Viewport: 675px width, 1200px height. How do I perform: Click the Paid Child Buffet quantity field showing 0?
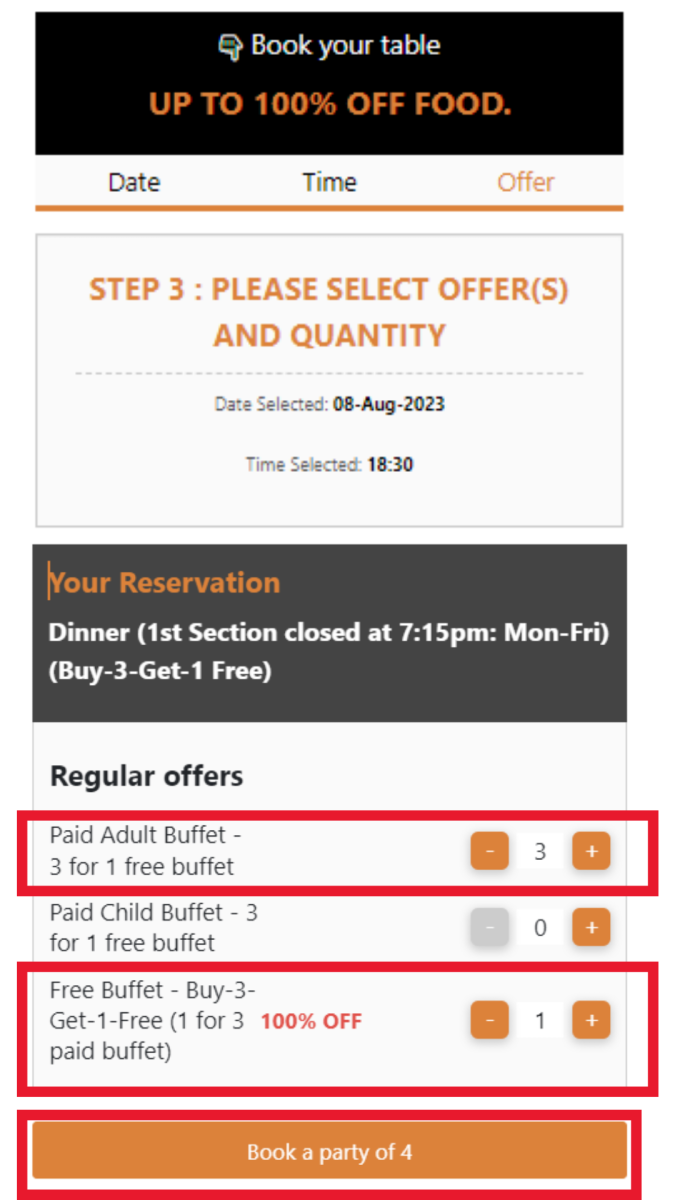pyautogui.click(x=540, y=928)
